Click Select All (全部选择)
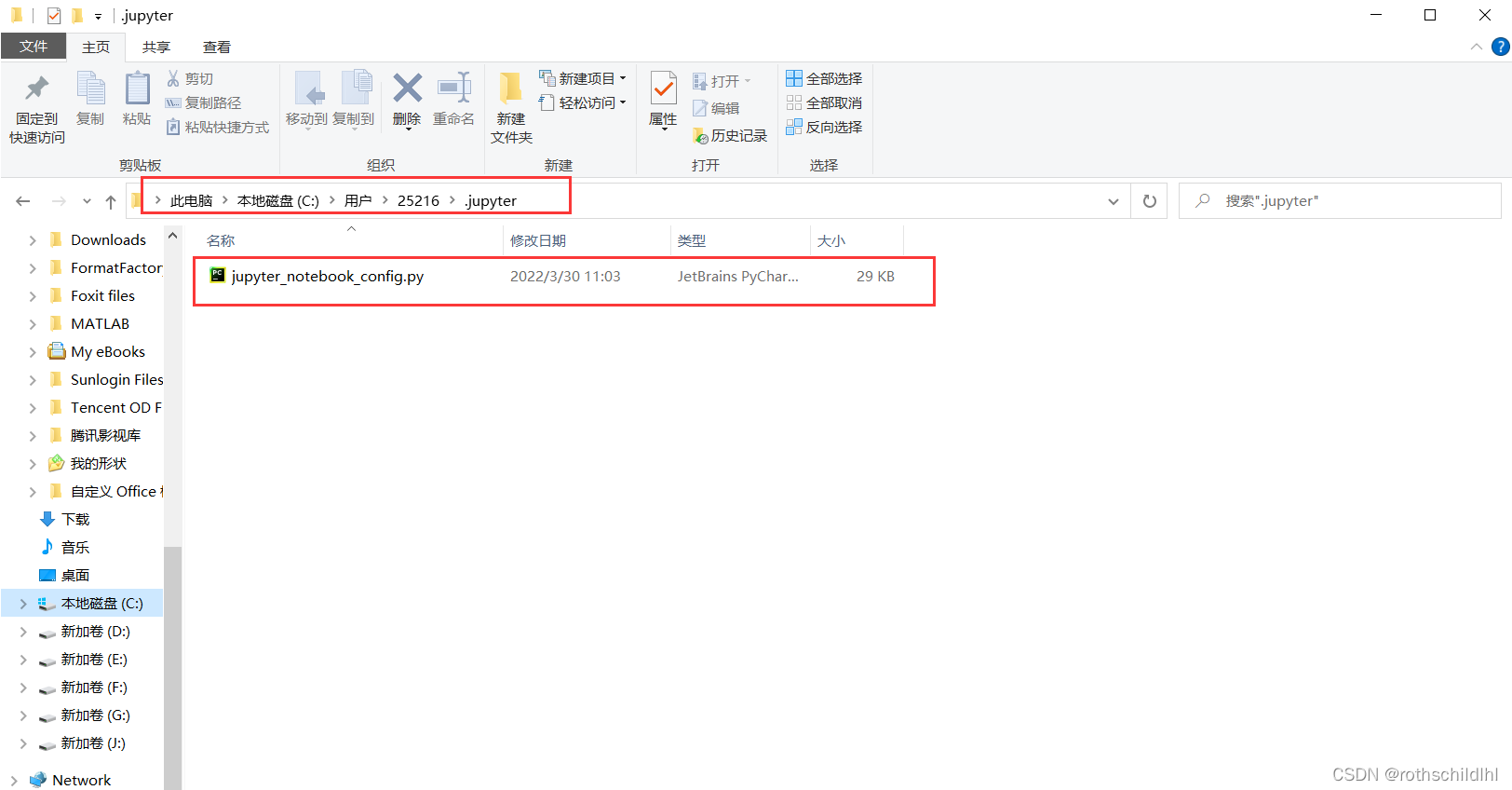 coord(824,79)
